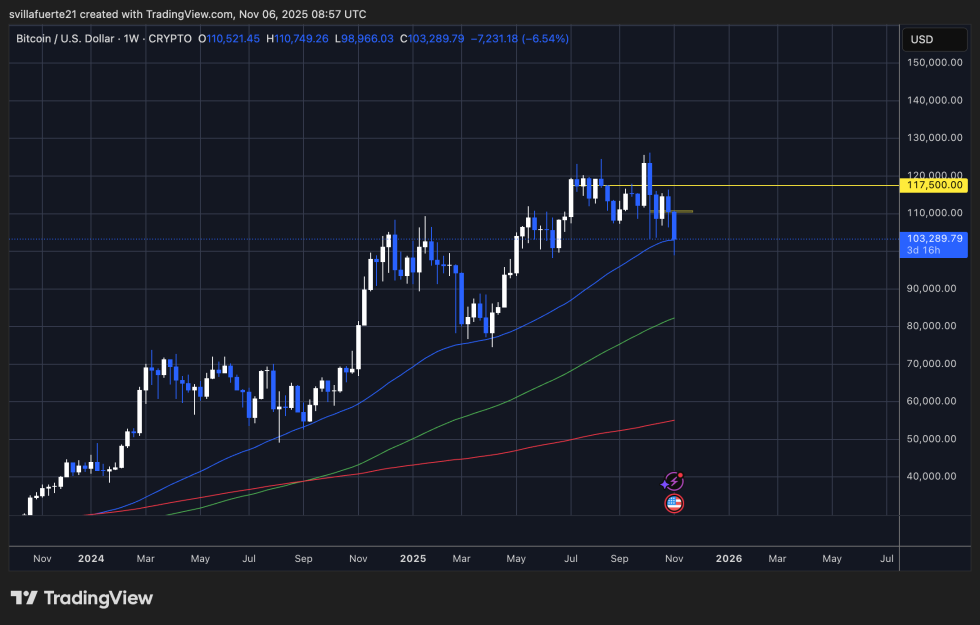
Task: Click the USD button in the top right
Action: pos(934,39)
